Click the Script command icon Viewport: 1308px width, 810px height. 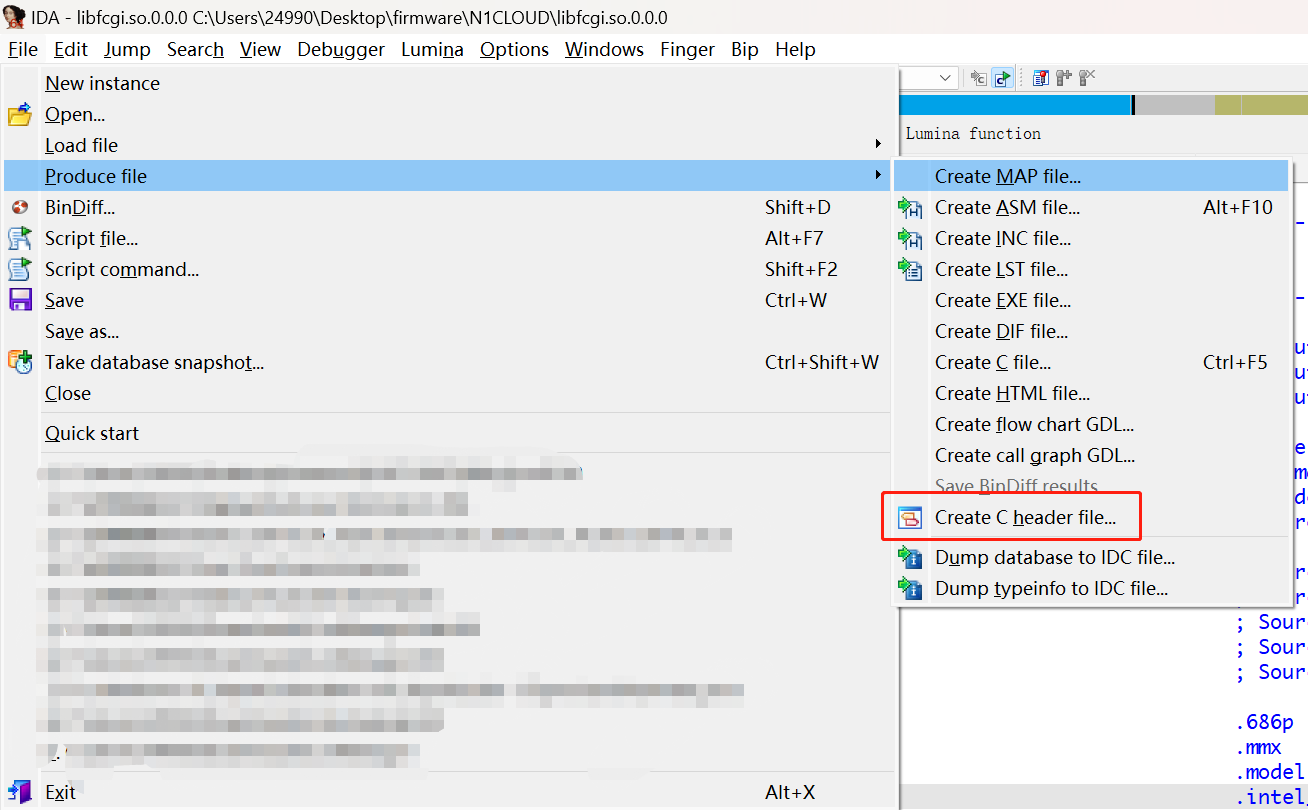click(20, 270)
